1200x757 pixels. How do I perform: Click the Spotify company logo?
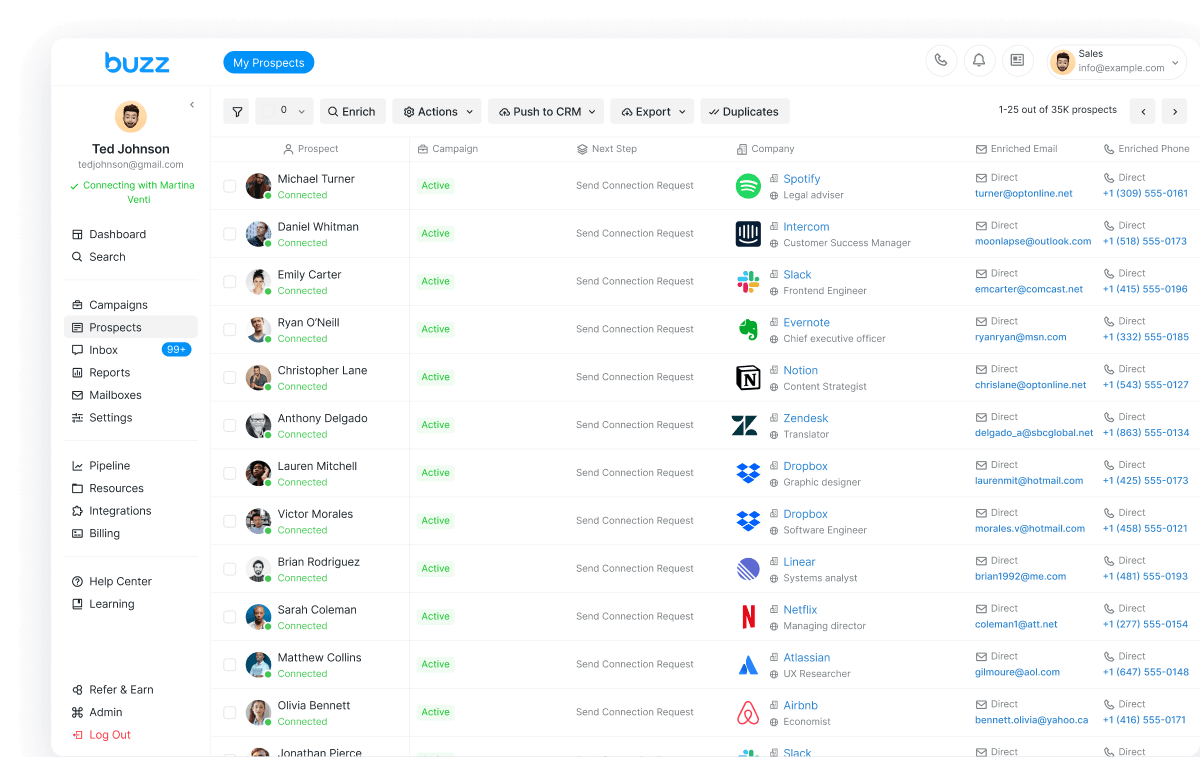pos(748,186)
